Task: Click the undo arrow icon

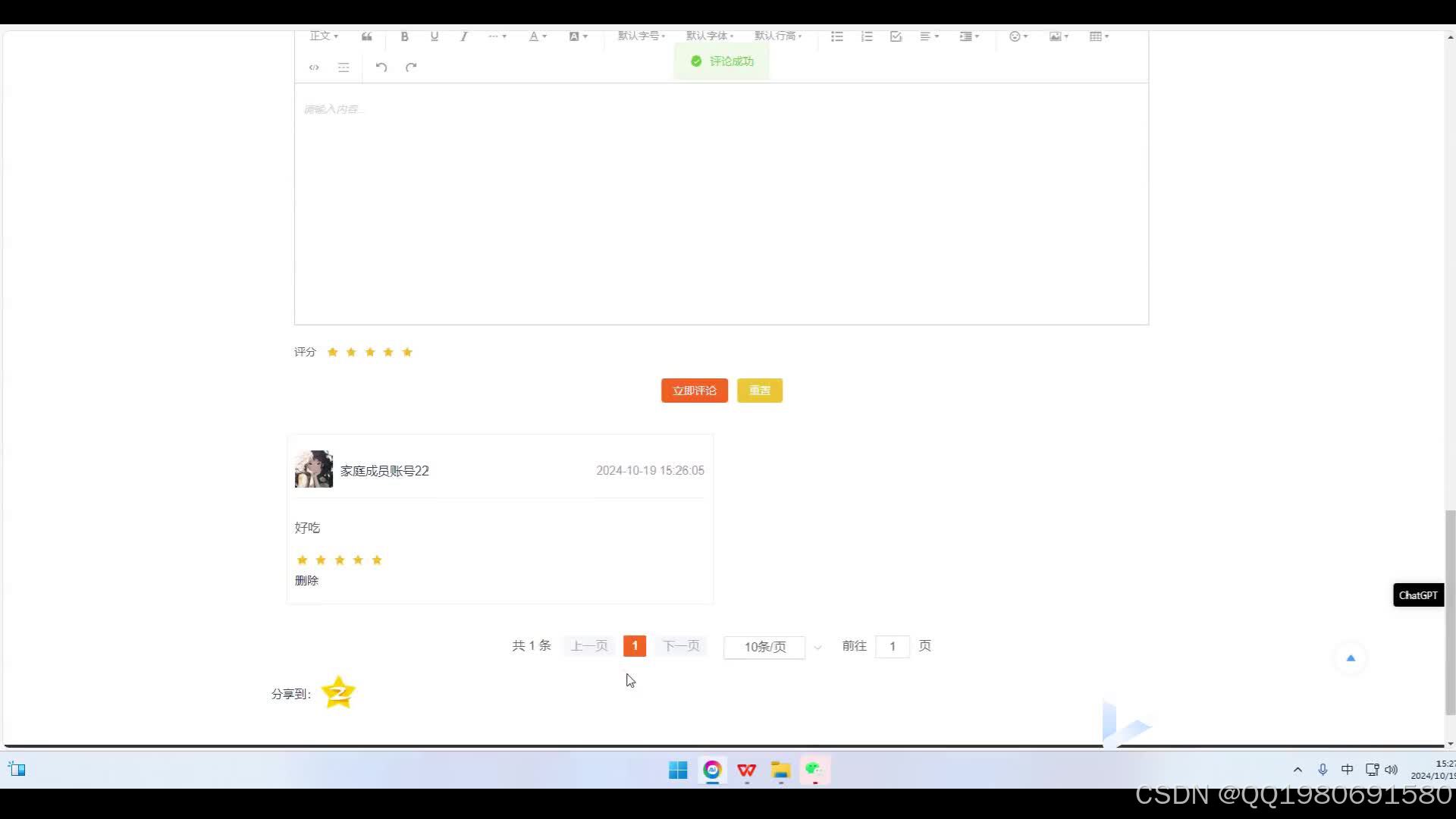Action: click(381, 67)
